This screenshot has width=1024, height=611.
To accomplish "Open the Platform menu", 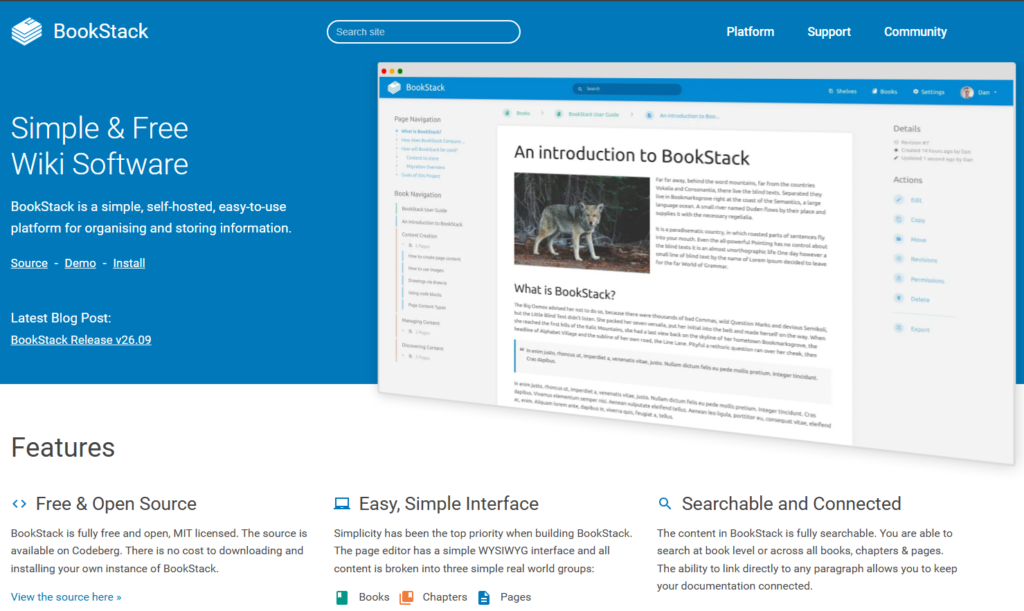I will click(x=750, y=32).
